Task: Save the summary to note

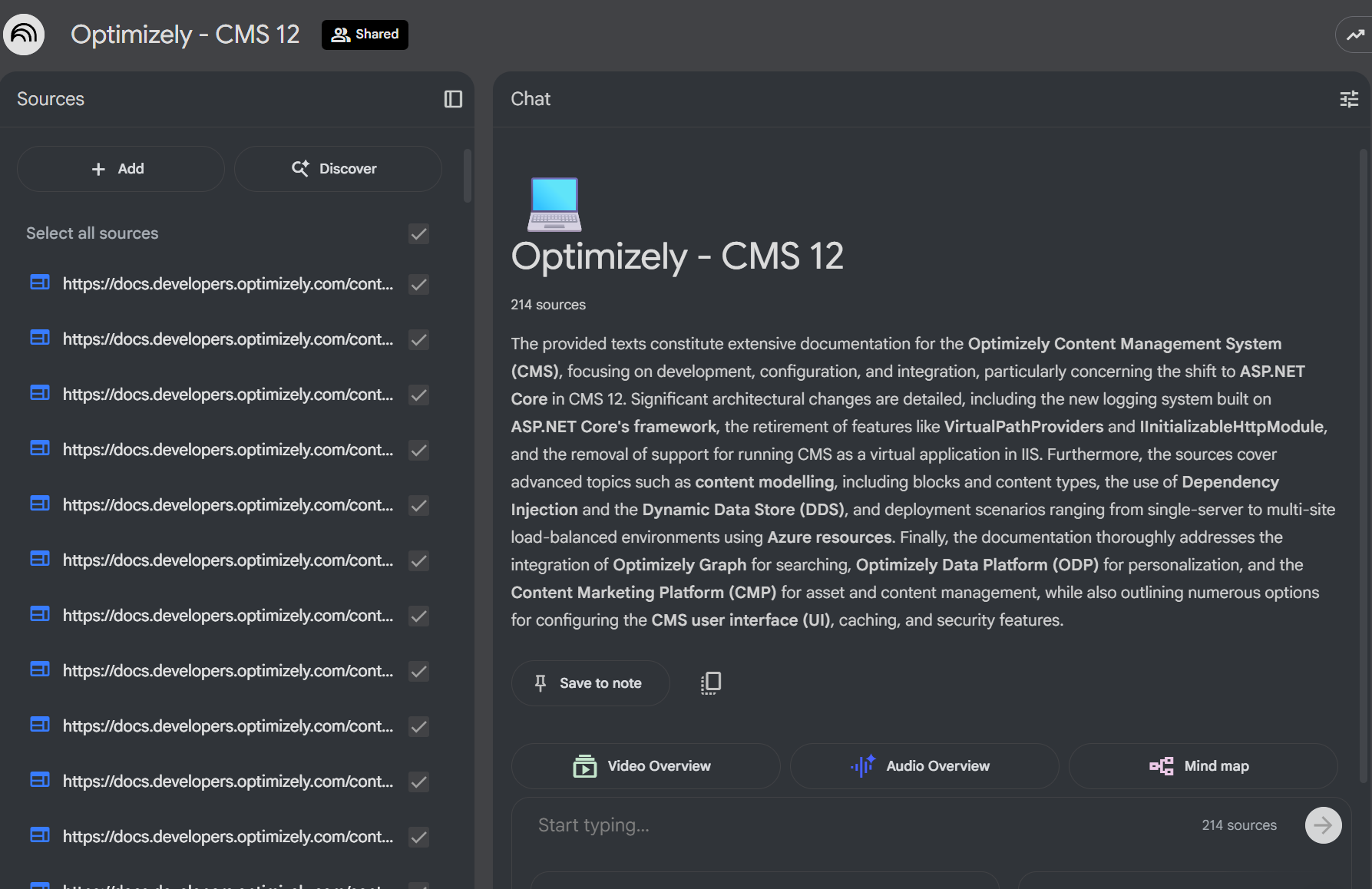Action: pos(590,683)
